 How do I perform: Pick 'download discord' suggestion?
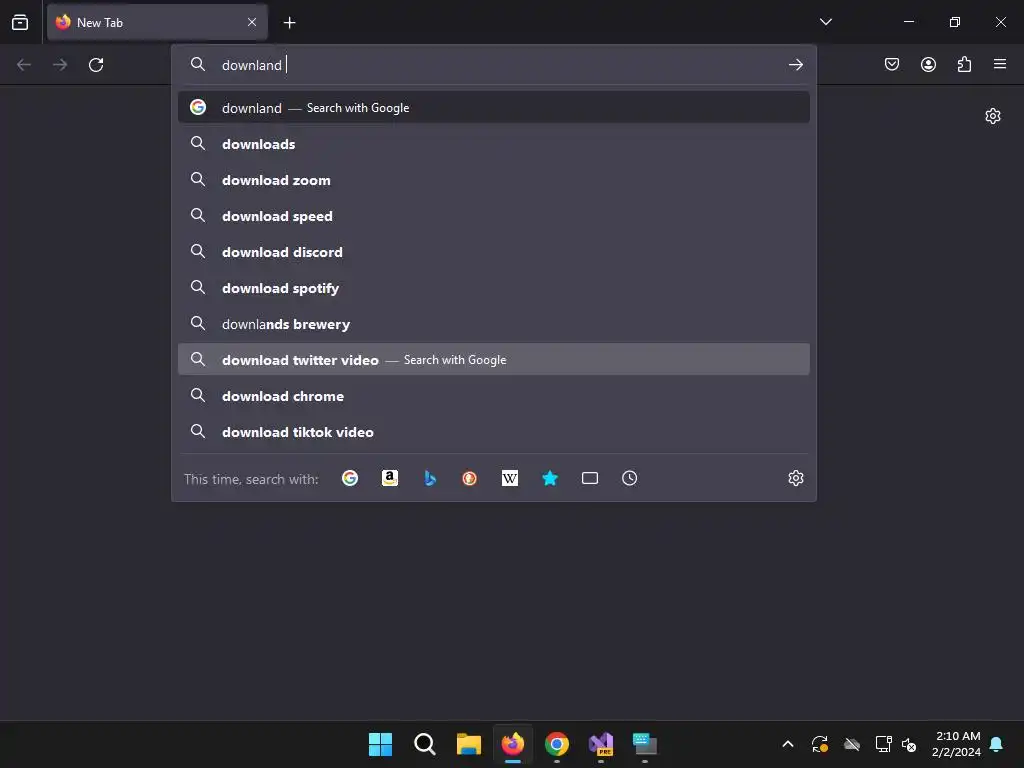[494, 251]
